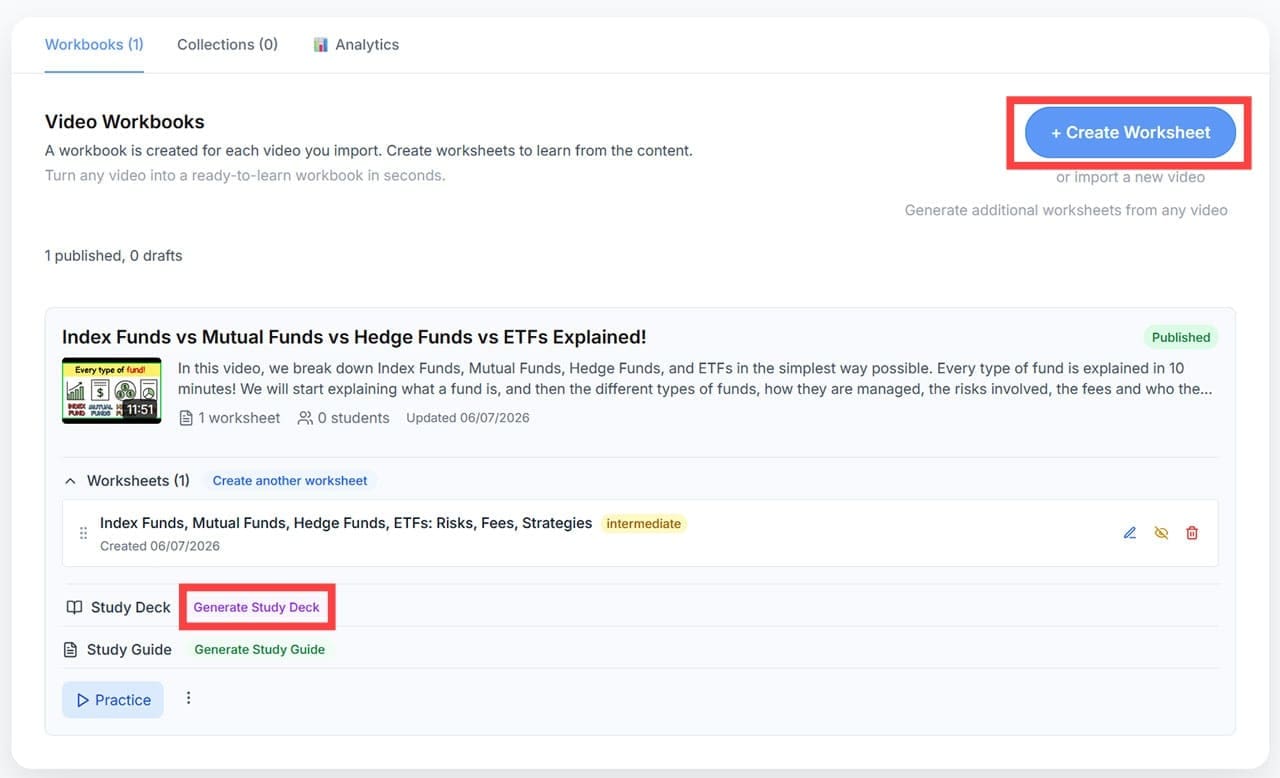Grab the worksheet row drag handle
The image size is (1280, 778).
pos(83,533)
